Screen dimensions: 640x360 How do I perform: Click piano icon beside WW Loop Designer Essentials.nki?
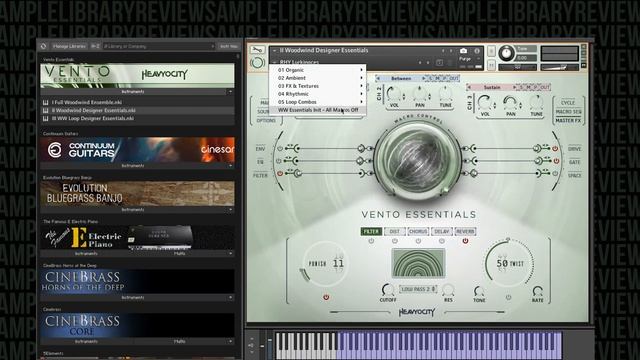tap(46, 118)
